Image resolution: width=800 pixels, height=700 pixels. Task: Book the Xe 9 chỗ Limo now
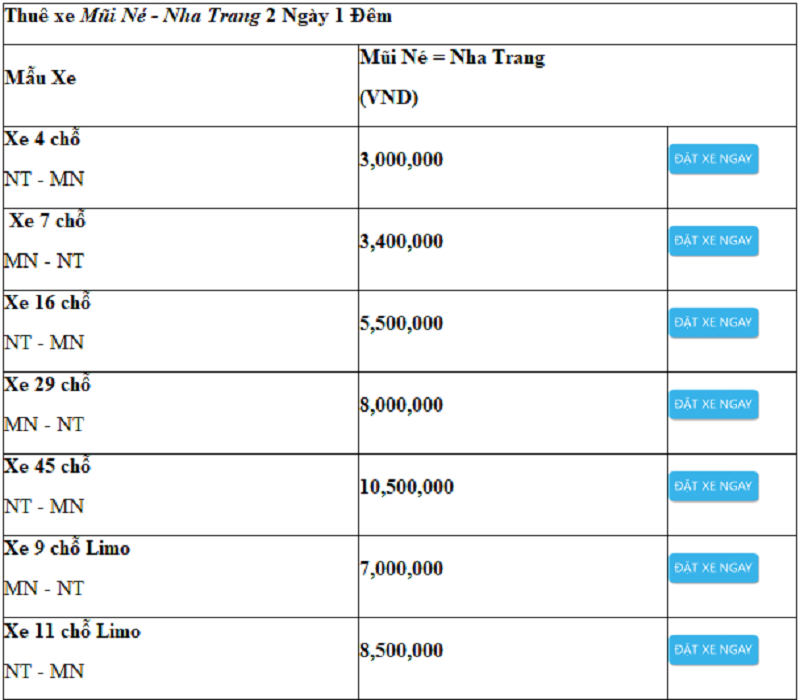(713, 568)
